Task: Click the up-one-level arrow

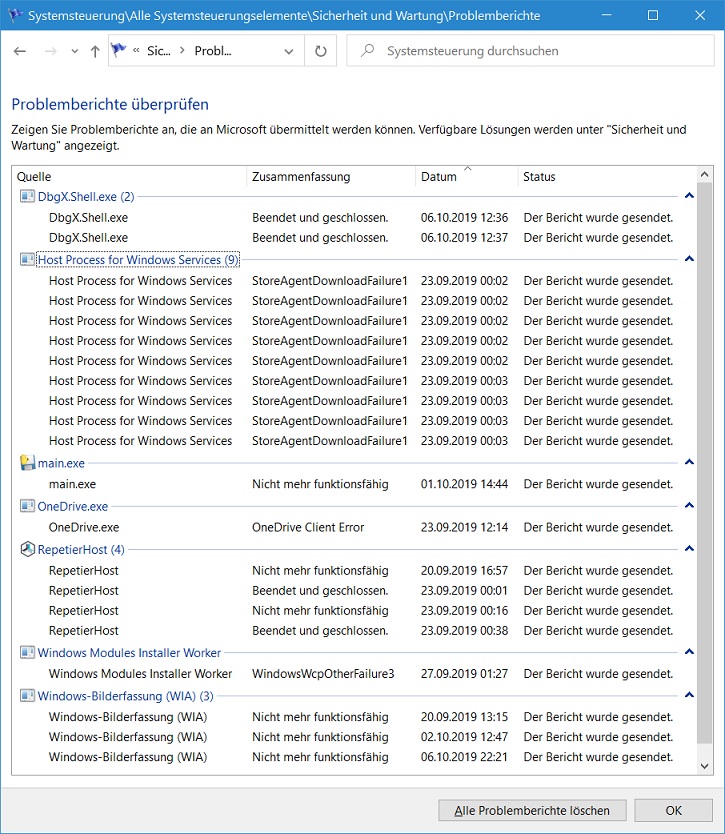Action: coord(95,51)
